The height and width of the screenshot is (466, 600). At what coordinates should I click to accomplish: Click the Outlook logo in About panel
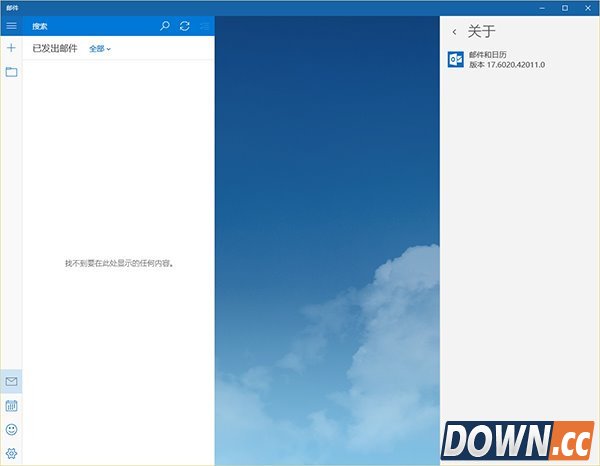point(456,60)
